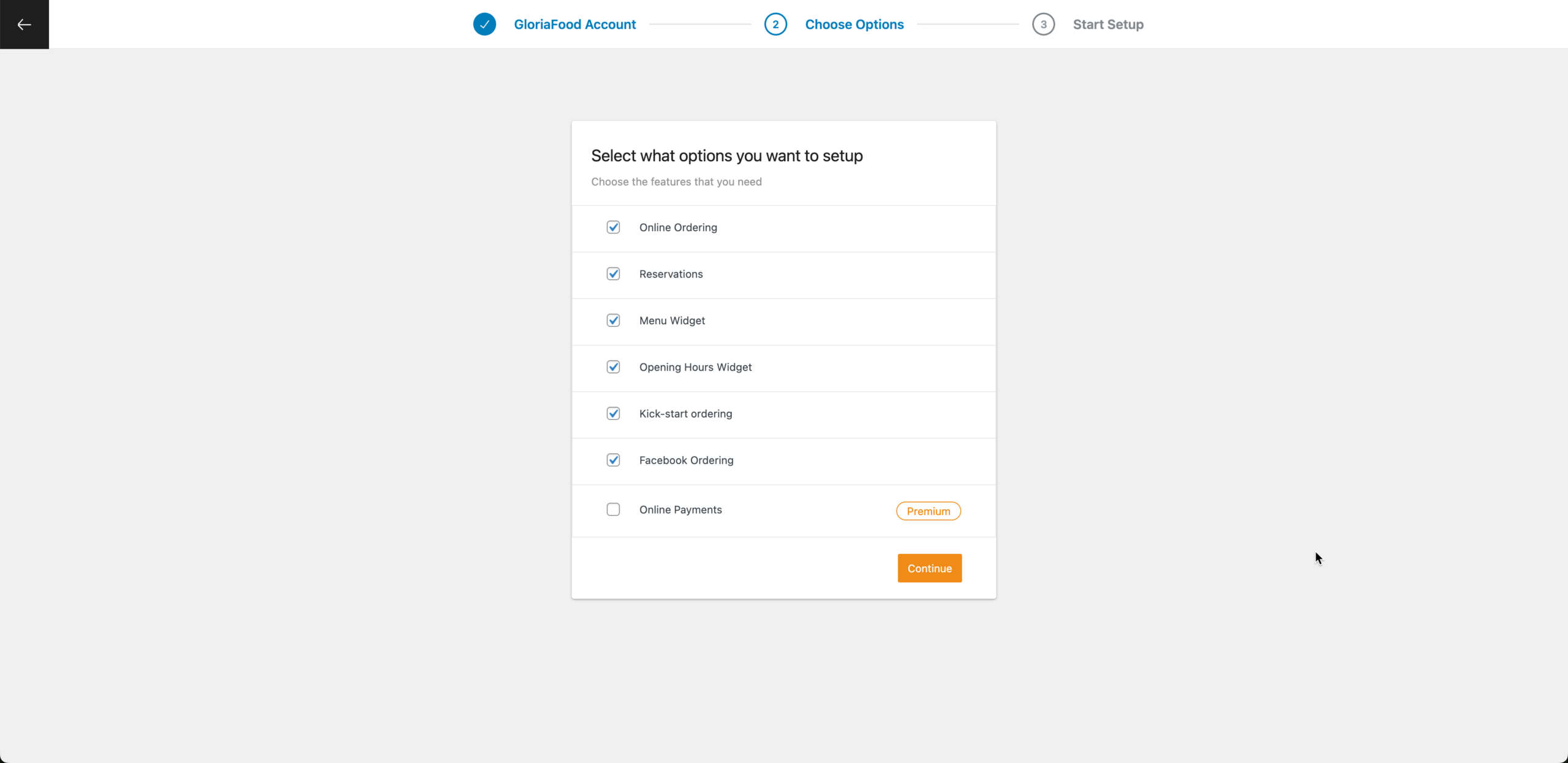Screen dimensions: 1568x763
Task: Click the step 3 circle icon
Action: point(1043,25)
